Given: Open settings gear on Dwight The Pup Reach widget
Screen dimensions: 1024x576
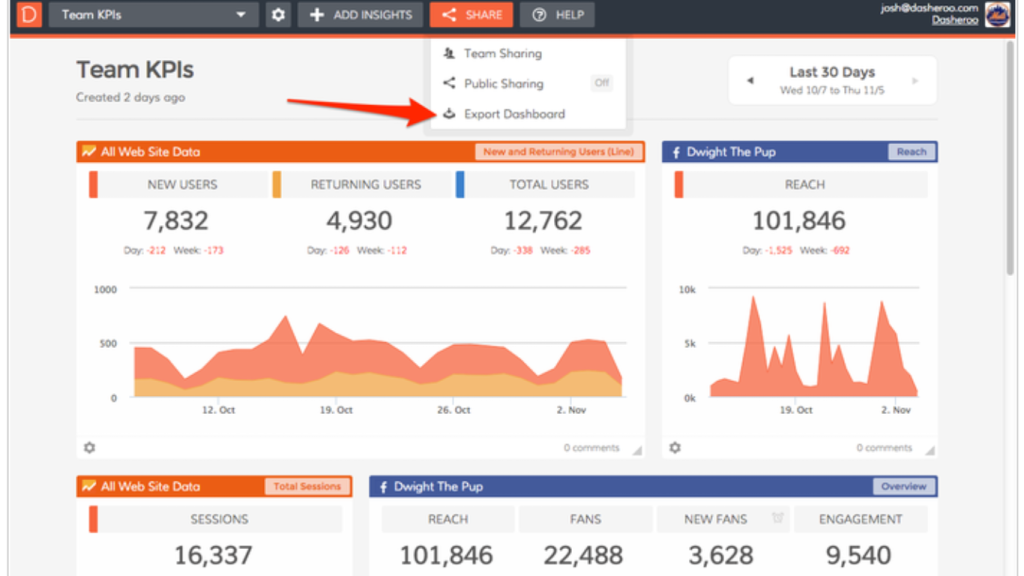Looking at the screenshot, I should click(675, 448).
